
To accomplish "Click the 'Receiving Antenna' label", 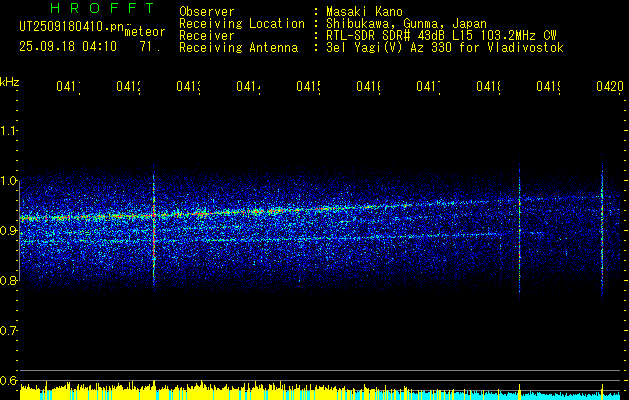I will (238, 48).
